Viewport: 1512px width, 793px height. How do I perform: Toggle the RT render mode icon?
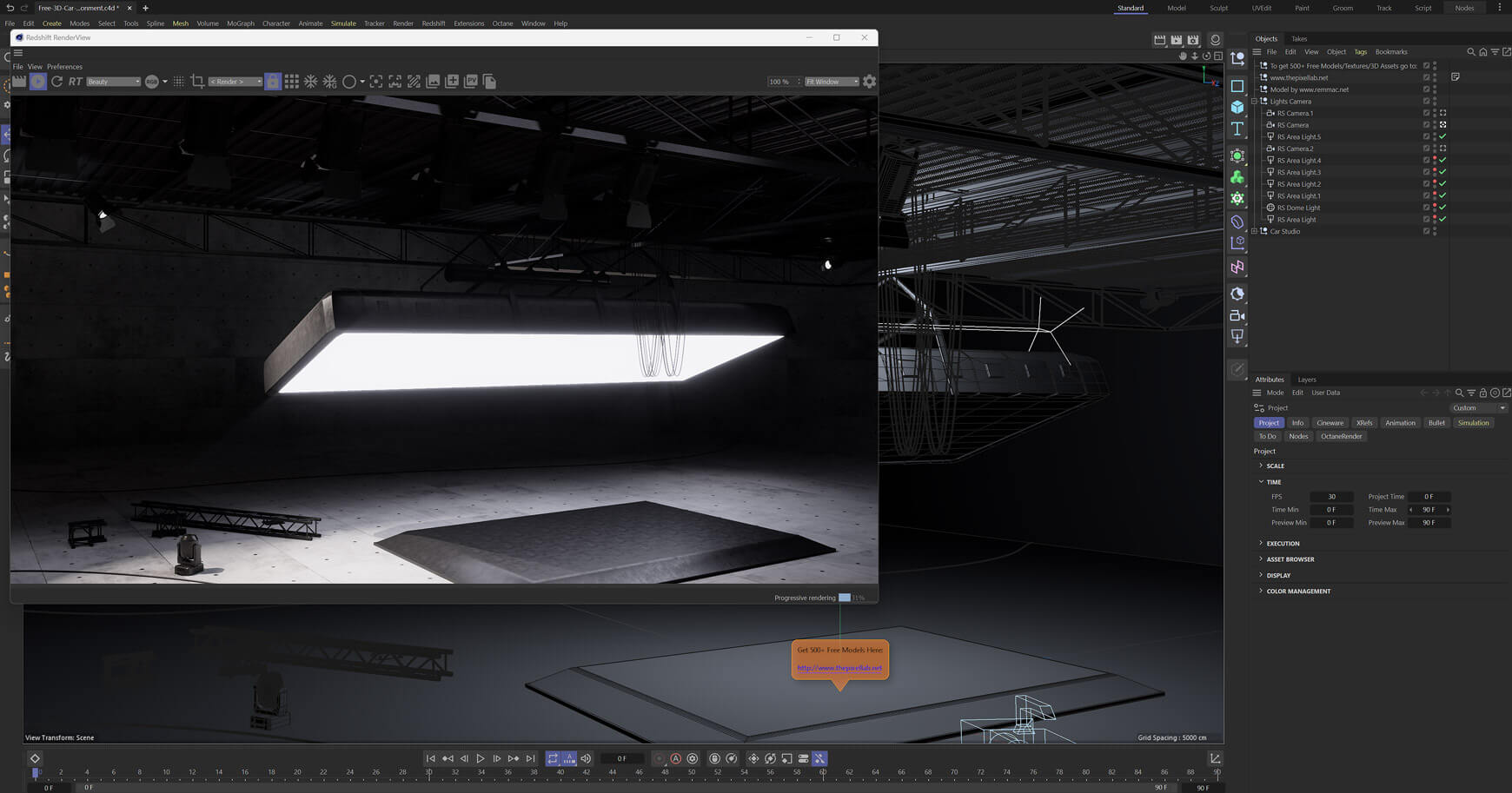[x=76, y=82]
